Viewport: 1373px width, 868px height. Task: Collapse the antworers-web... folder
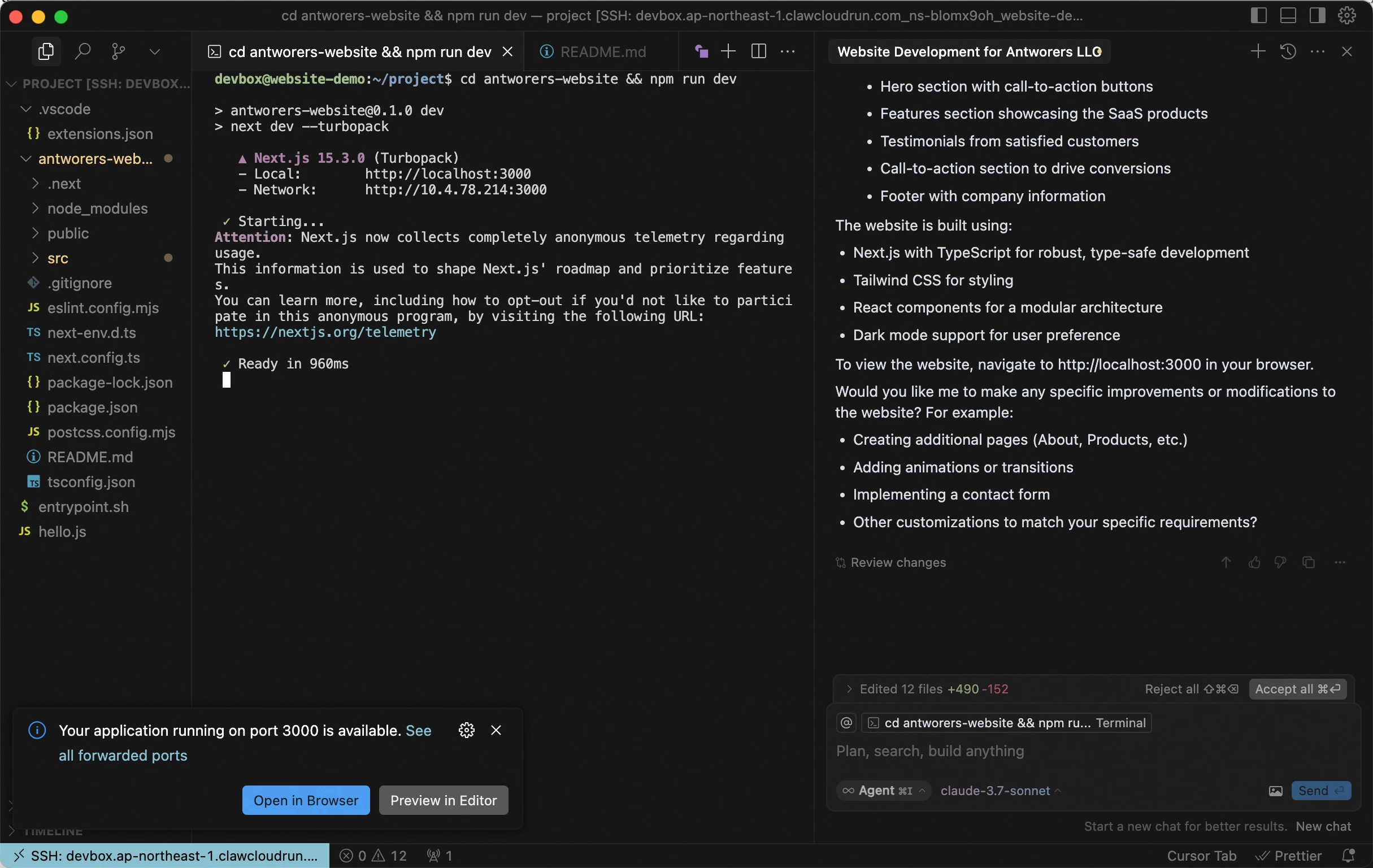95,159
